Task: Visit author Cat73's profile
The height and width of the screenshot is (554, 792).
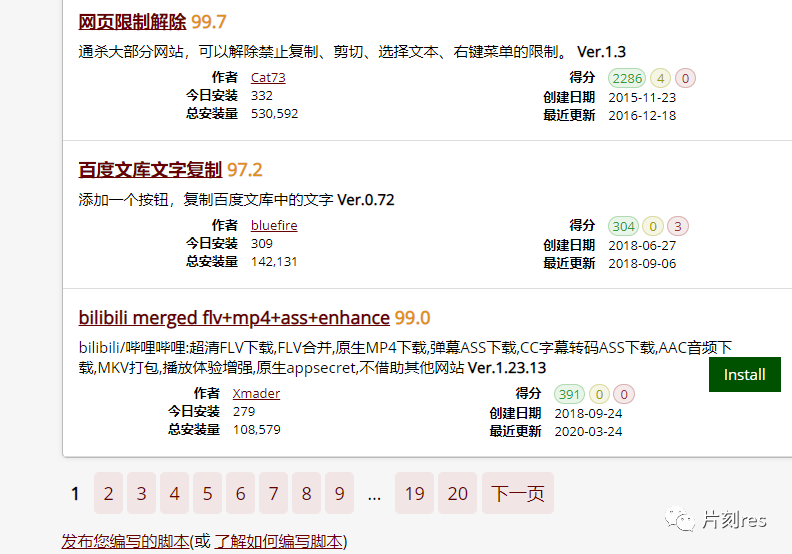Action: [x=268, y=77]
